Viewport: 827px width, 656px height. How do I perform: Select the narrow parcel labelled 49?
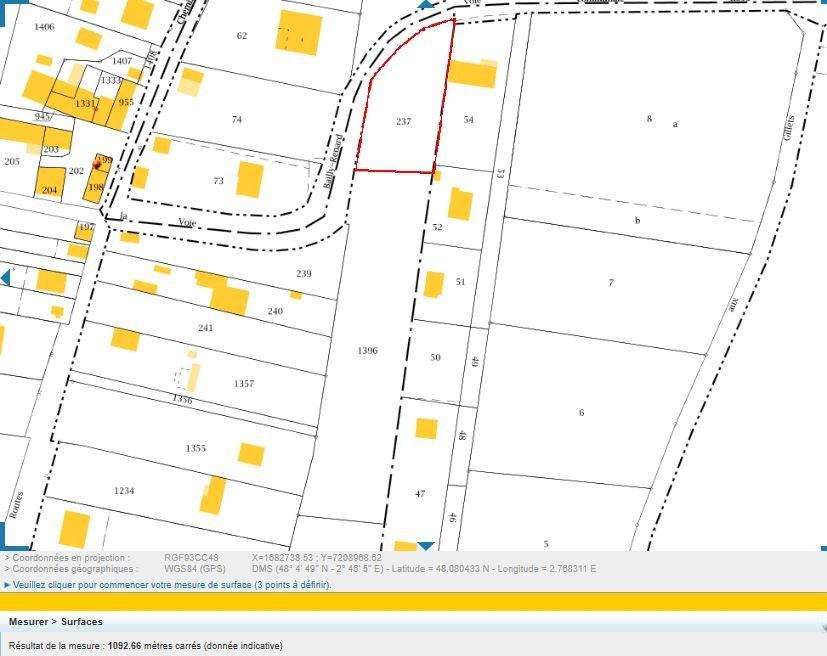[x=475, y=362]
